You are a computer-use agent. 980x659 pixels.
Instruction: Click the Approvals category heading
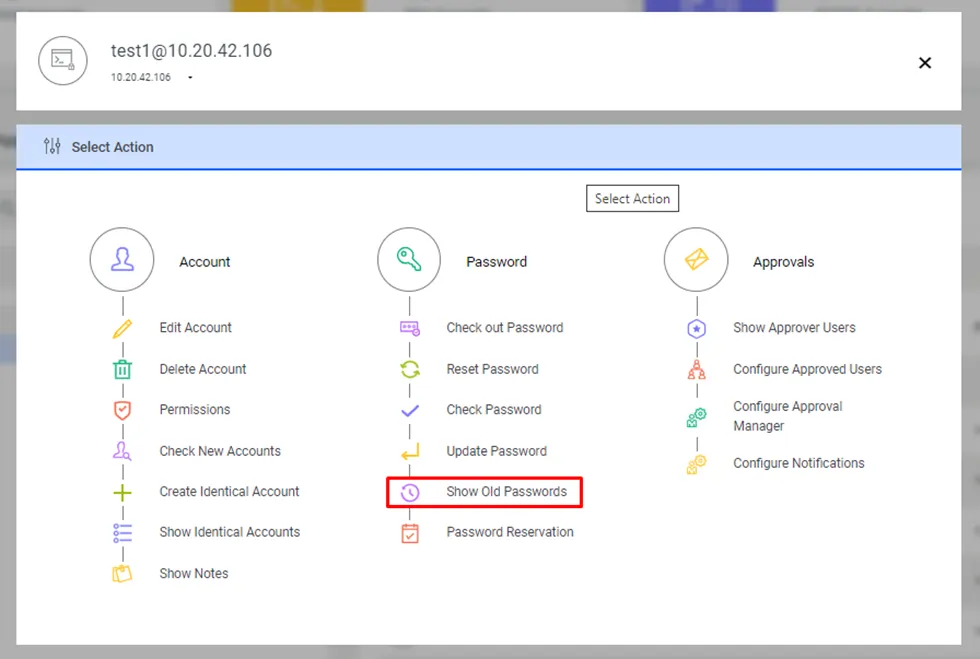(784, 262)
